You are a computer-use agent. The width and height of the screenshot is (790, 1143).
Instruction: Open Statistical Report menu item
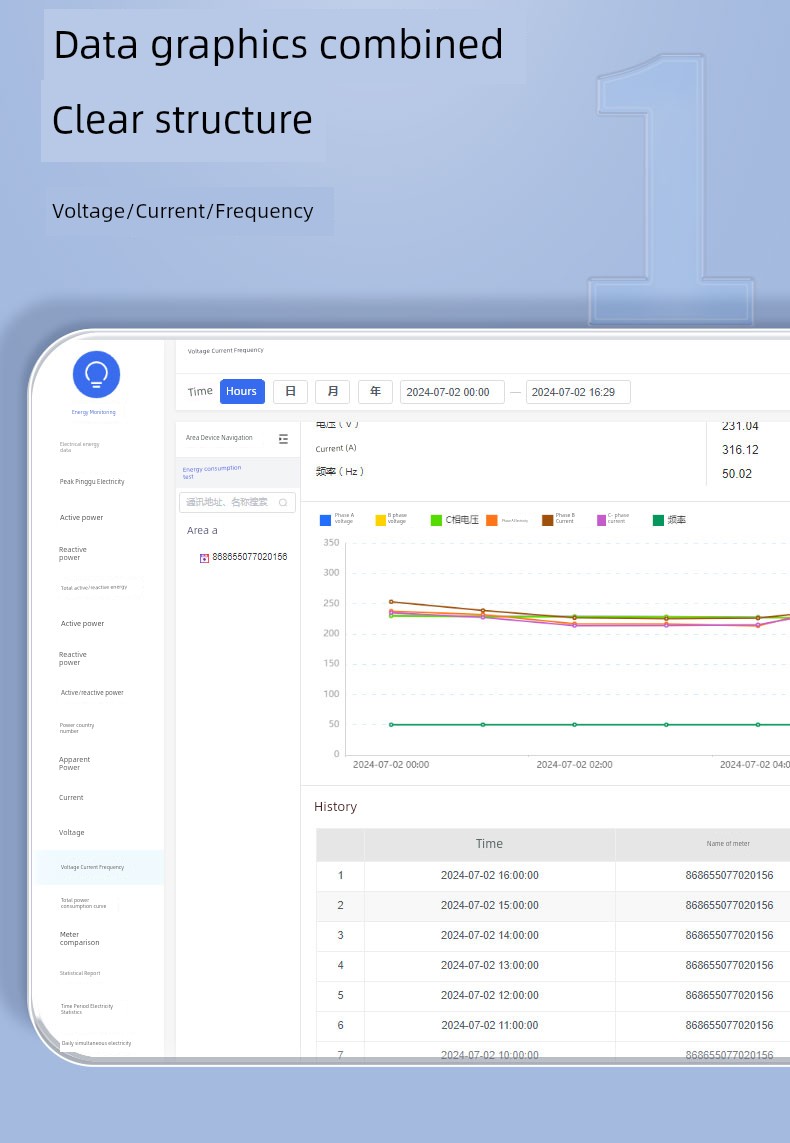pyautogui.click(x=80, y=973)
